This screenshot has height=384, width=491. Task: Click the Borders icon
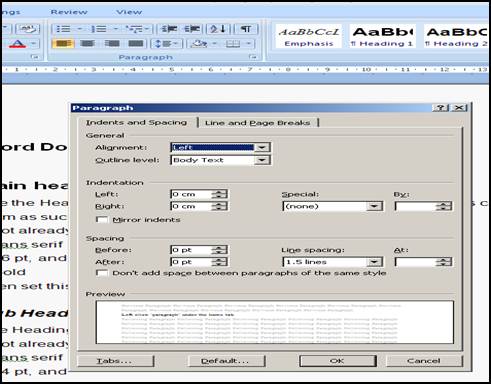tap(233, 44)
